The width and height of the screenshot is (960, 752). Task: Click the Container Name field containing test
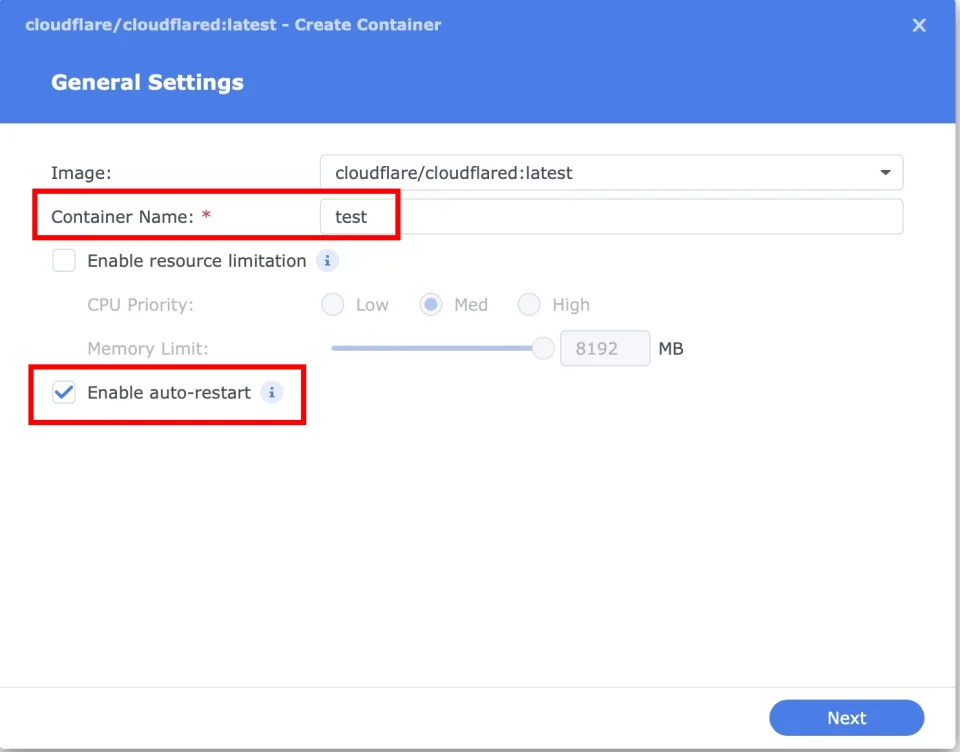coord(611,217)
